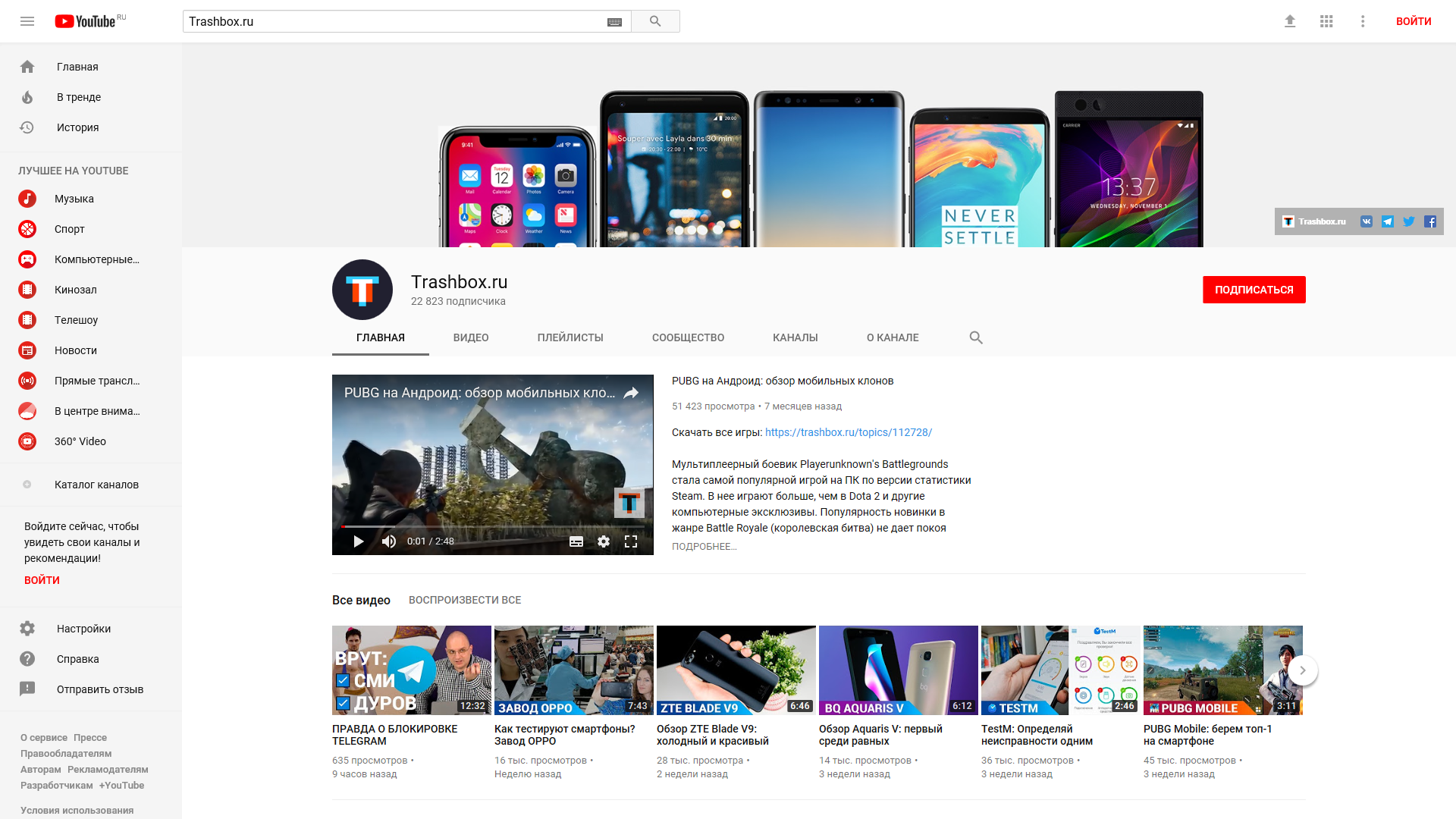The height and width of the screenshot is (819, 1456).
Task: Click ВОСПРОИЗВЕСТИ ВСЕ
Action: click(465, 600)
